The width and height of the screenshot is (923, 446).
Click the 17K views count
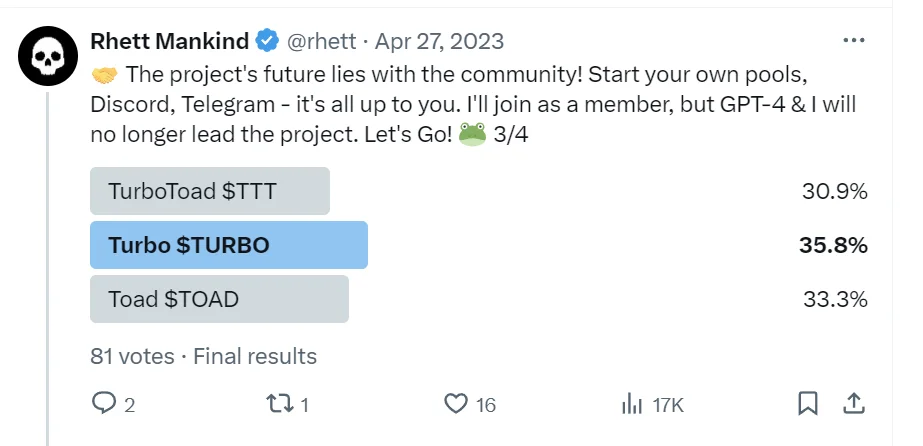coord(668,405)
